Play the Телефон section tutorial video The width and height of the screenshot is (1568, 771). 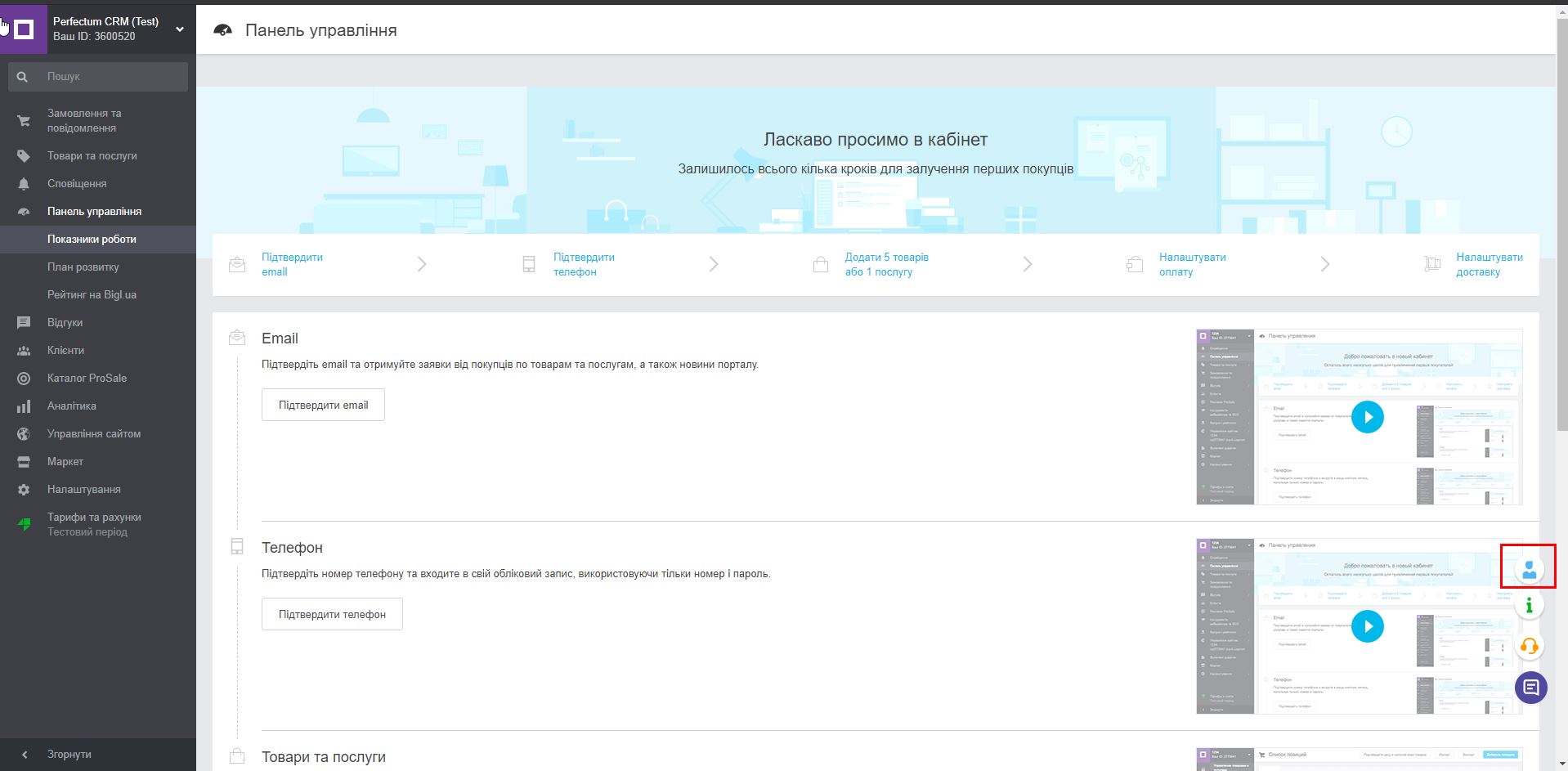pyautogui.click(x=1367, y=626)
